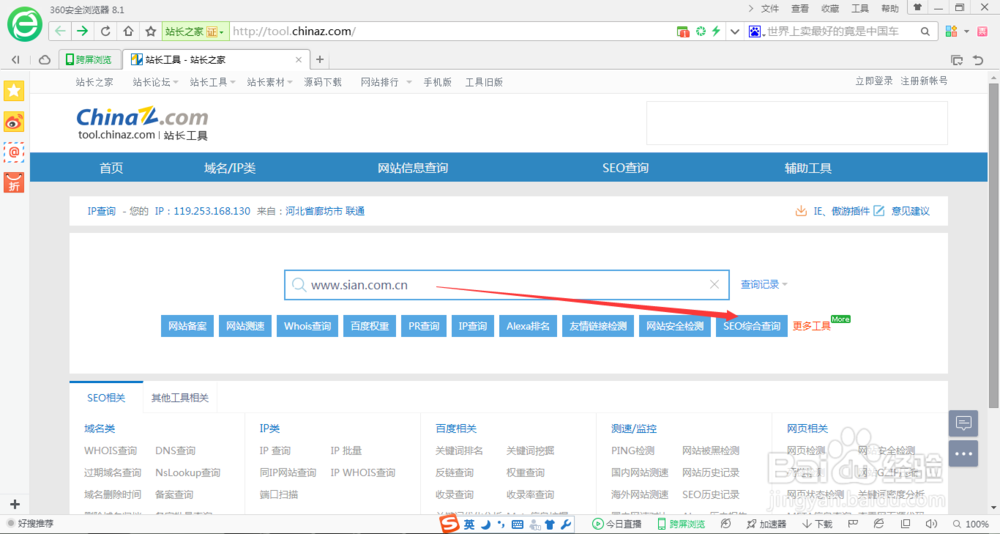
Task: Clear the query with the X in search field
Action: coord(714,285)
